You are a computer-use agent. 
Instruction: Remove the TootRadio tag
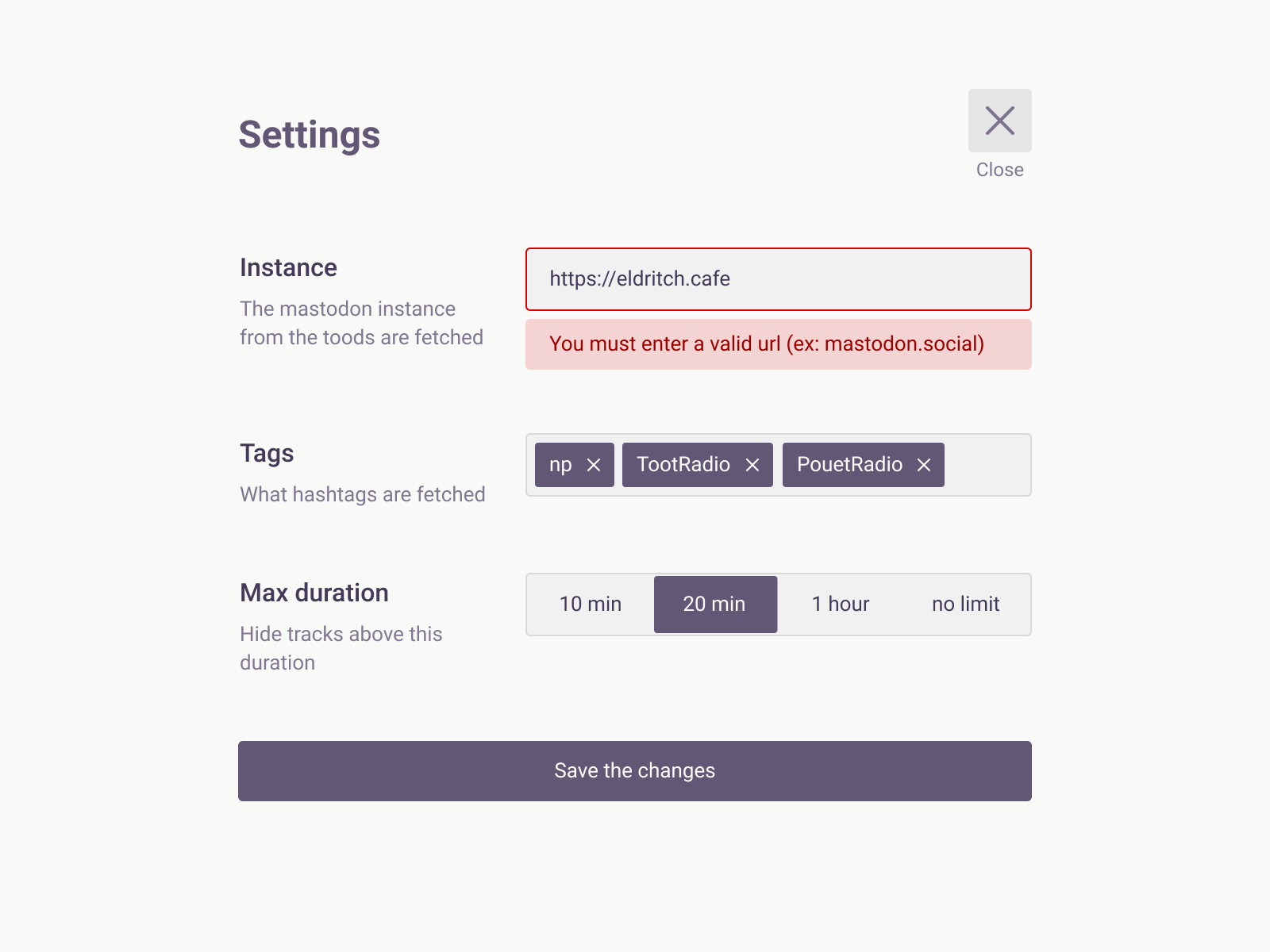click(x=752, y=465)
